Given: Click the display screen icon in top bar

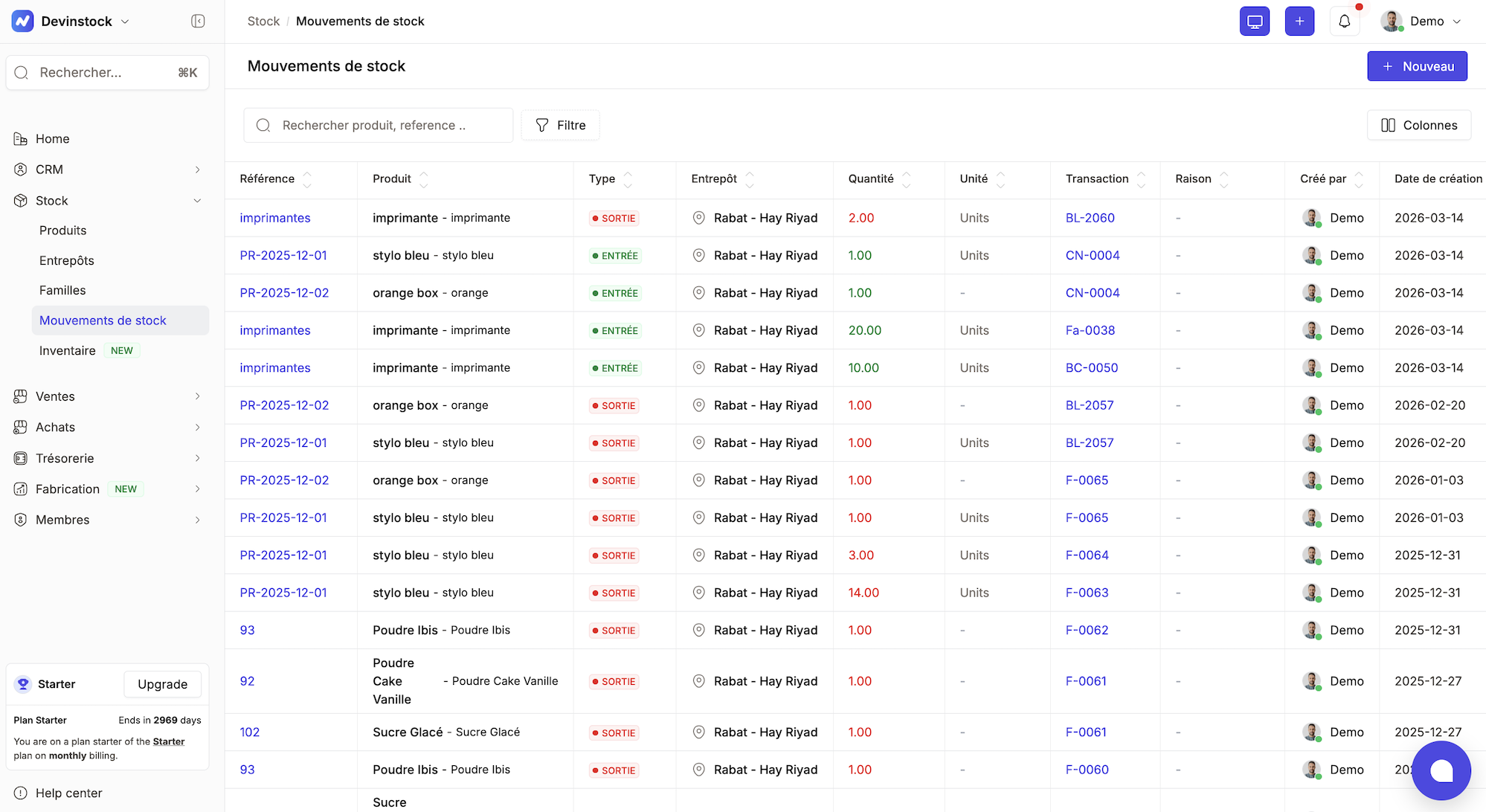Looking at the screenshot, I should tap(1255, 21).
